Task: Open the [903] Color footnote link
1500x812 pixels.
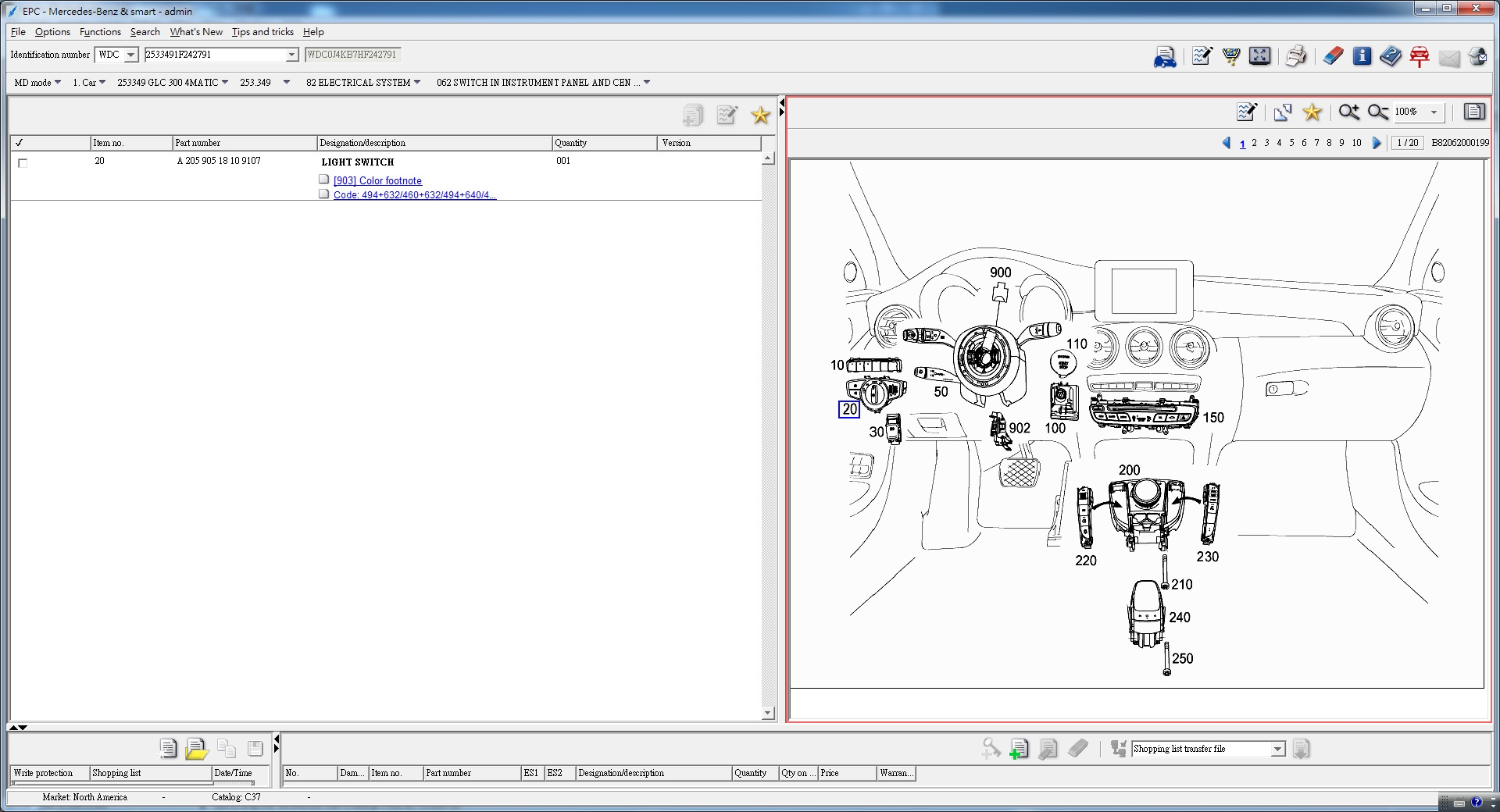Action: pos(377,180)
